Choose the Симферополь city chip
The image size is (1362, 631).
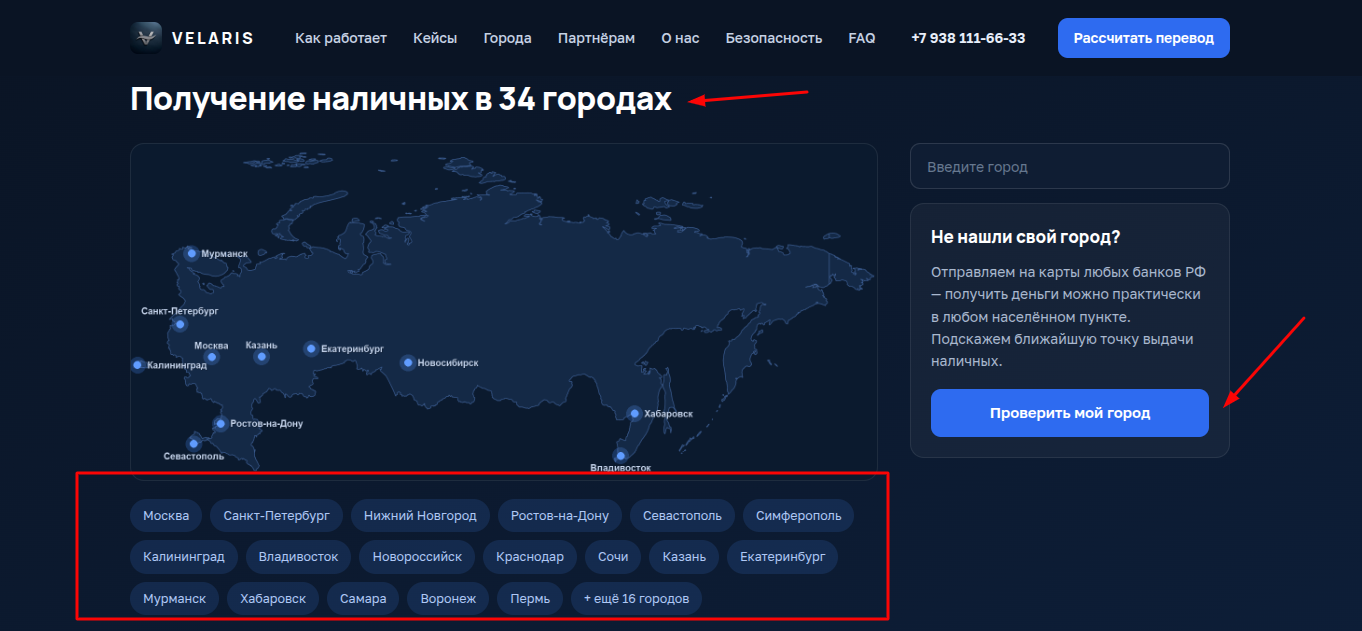point(798,516)
